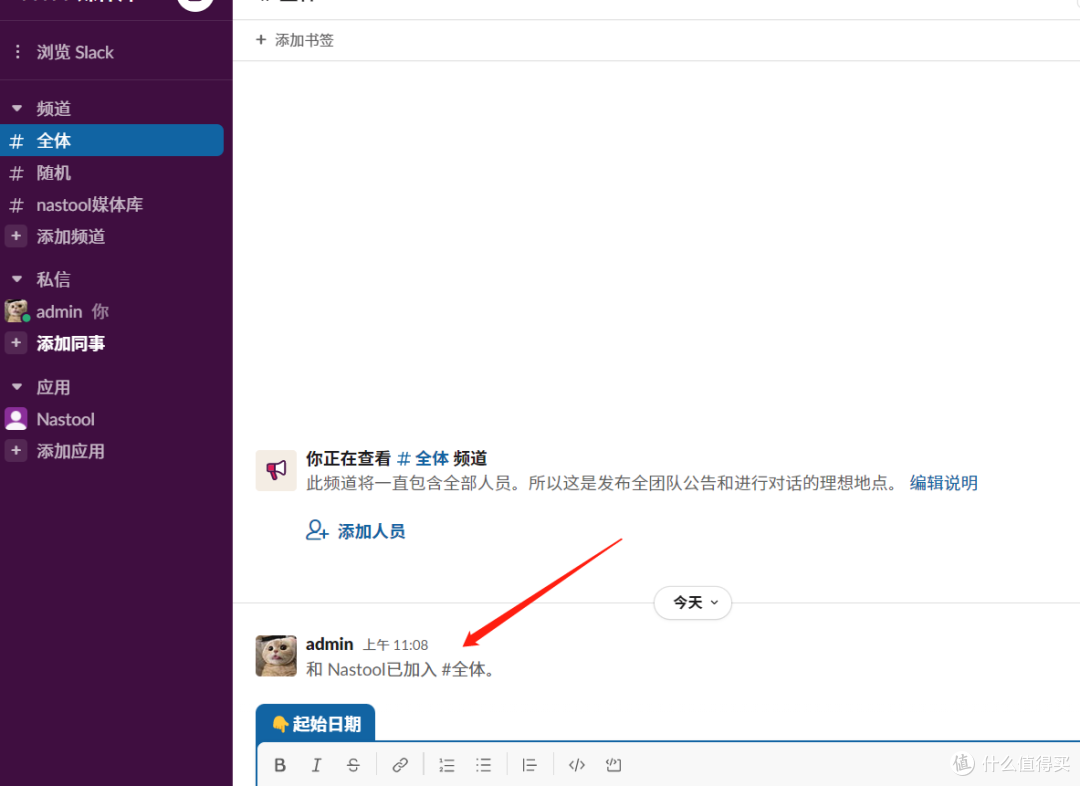
Task: Click the Nastool app in the sidebar
Action: 64,419
